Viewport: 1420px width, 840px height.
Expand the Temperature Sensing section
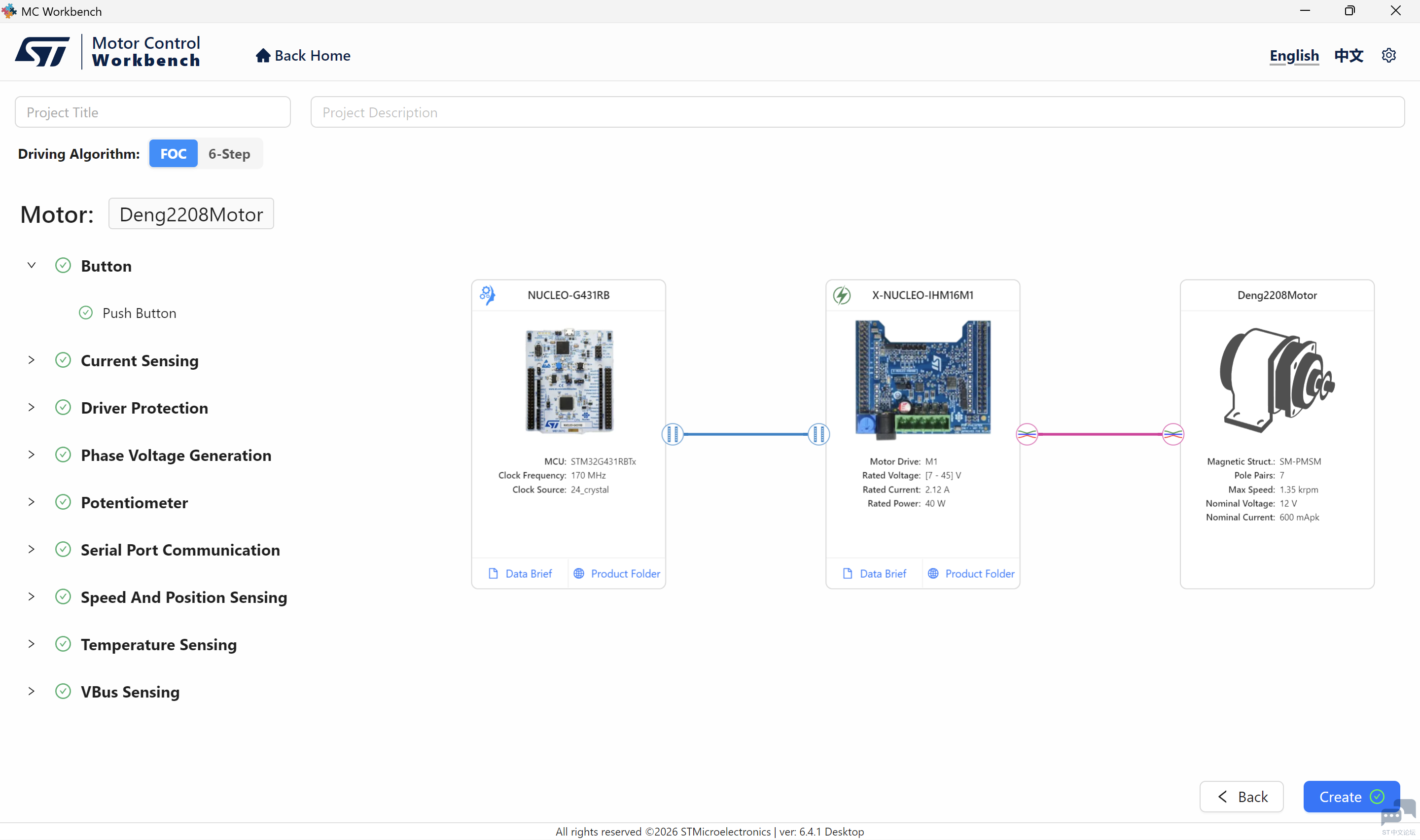pos(32,644)
